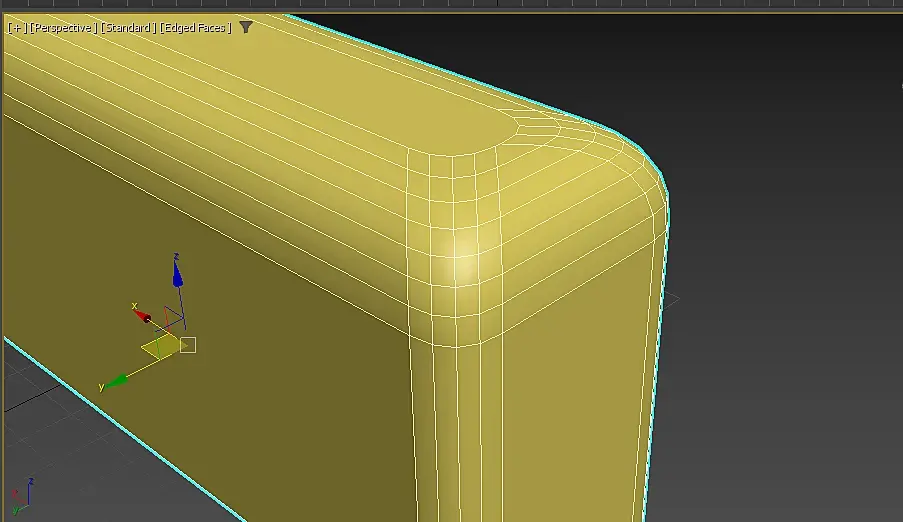Select the red X axis gizmo arrow
The image size is (903, 522).
point(142,315)
